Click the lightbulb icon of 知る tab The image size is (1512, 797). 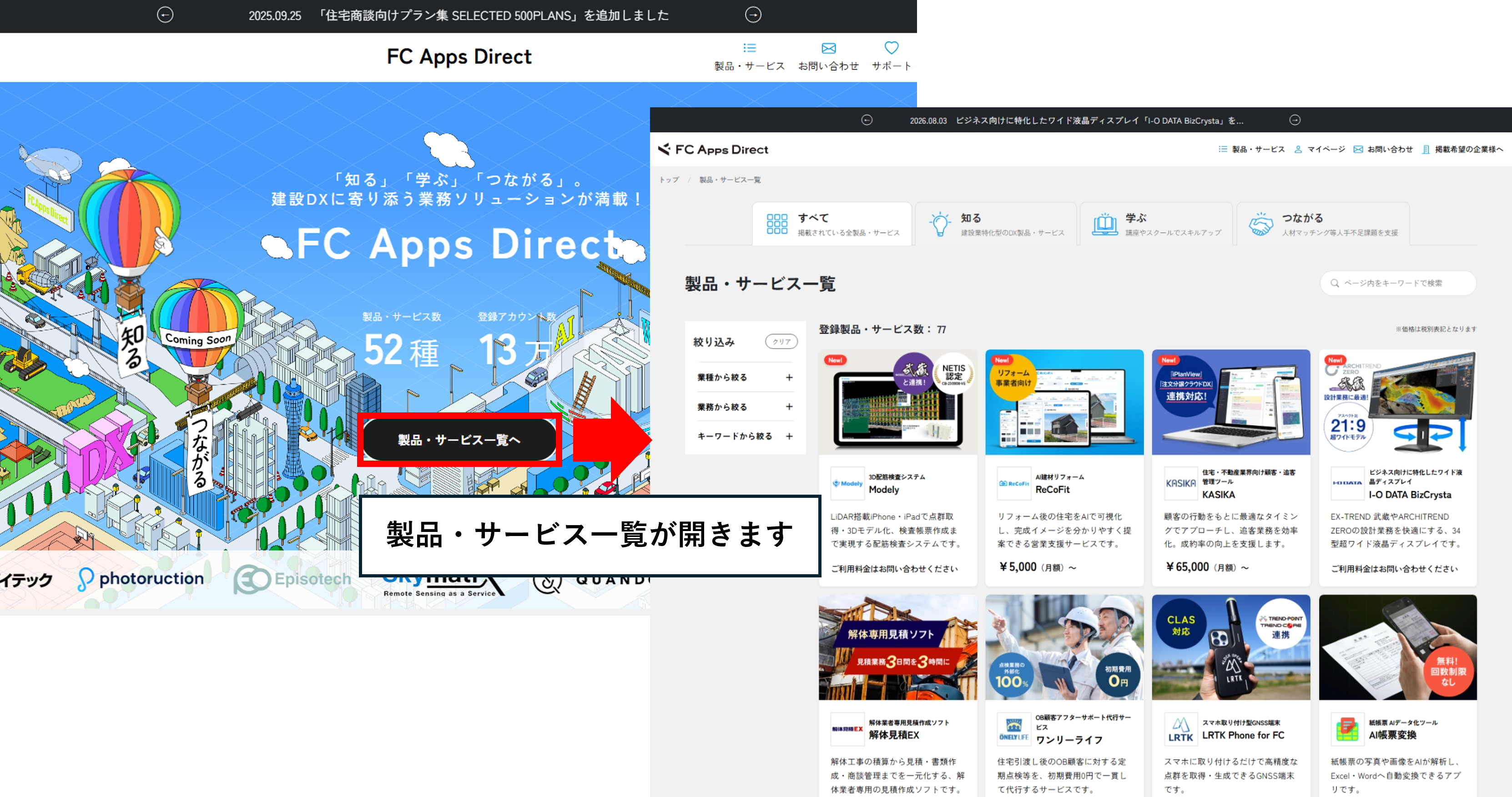coord(940,224)
